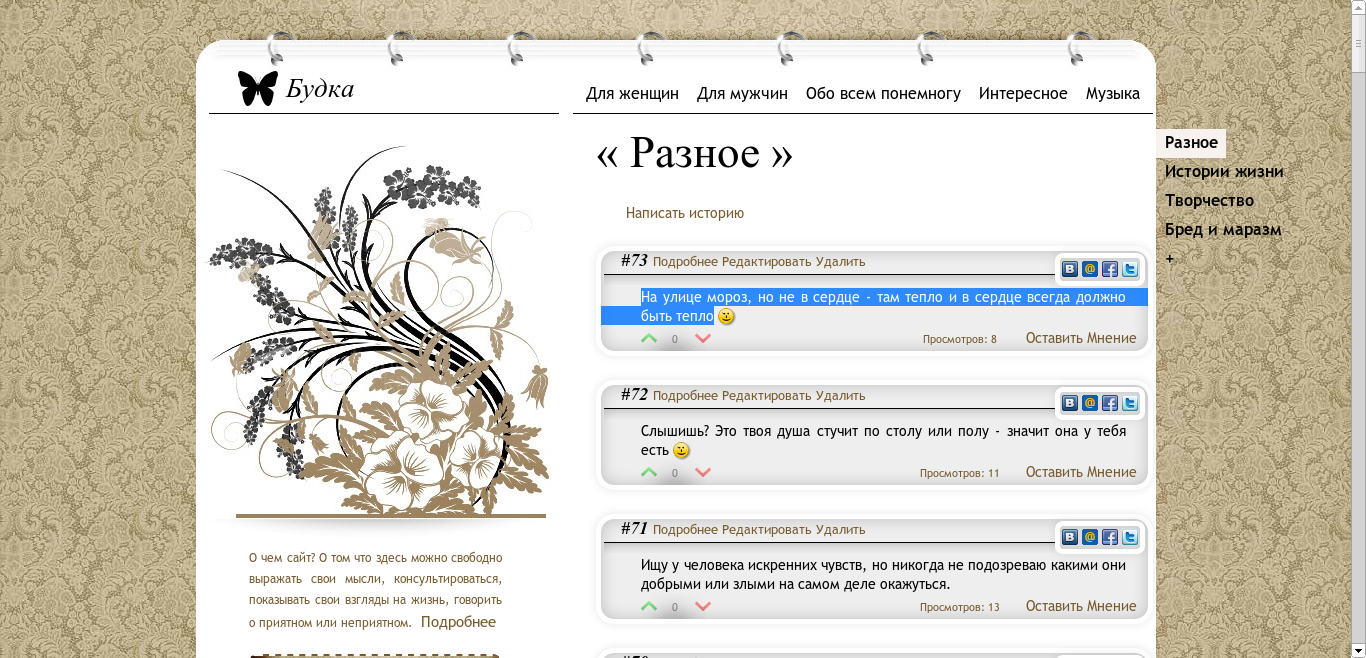Upvote post #71 with green arrow
Image resolution: width=1366 pixels, height=658 pixels.
pos(649,607)
